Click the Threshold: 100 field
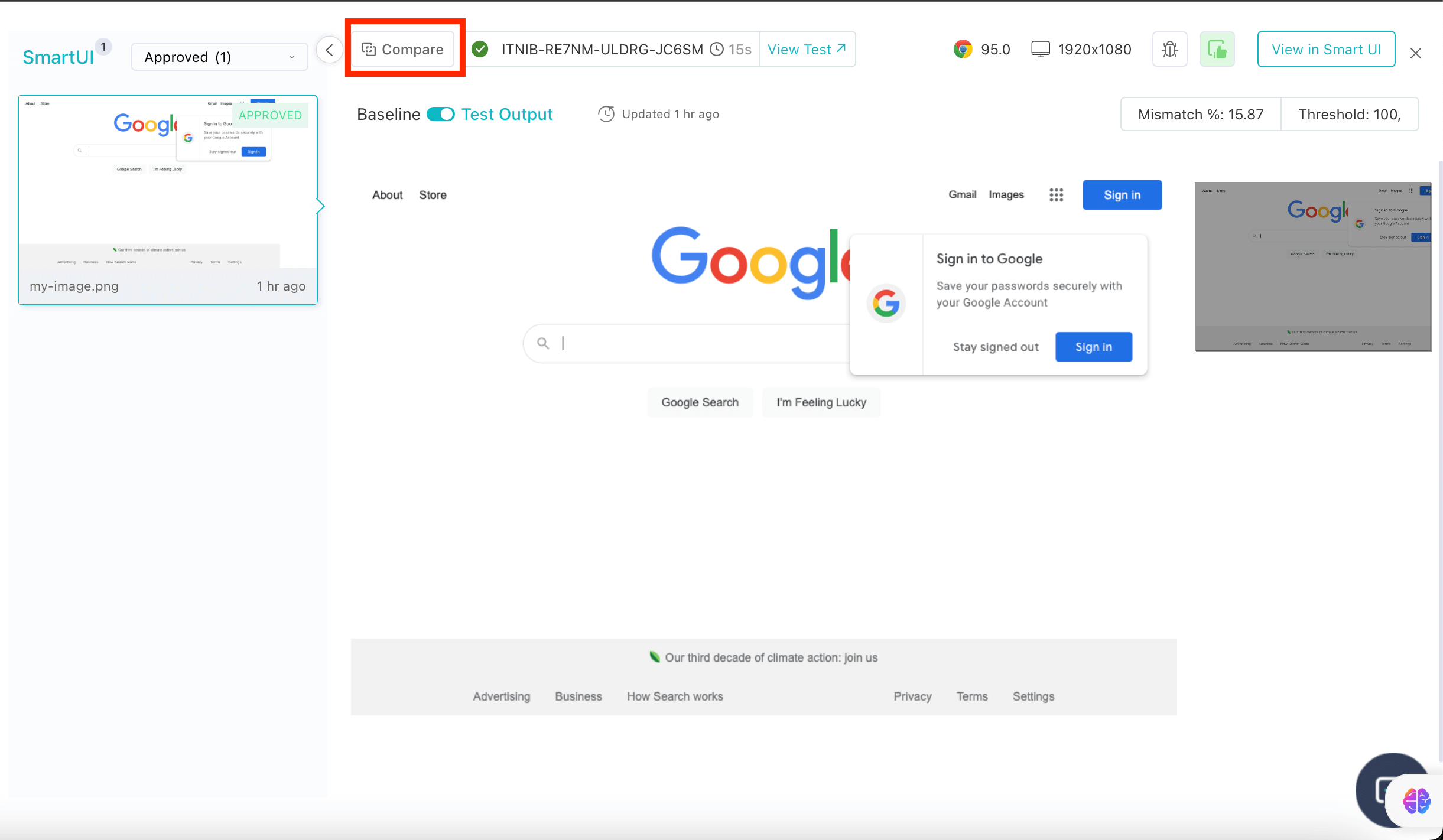 point(1349,115)
